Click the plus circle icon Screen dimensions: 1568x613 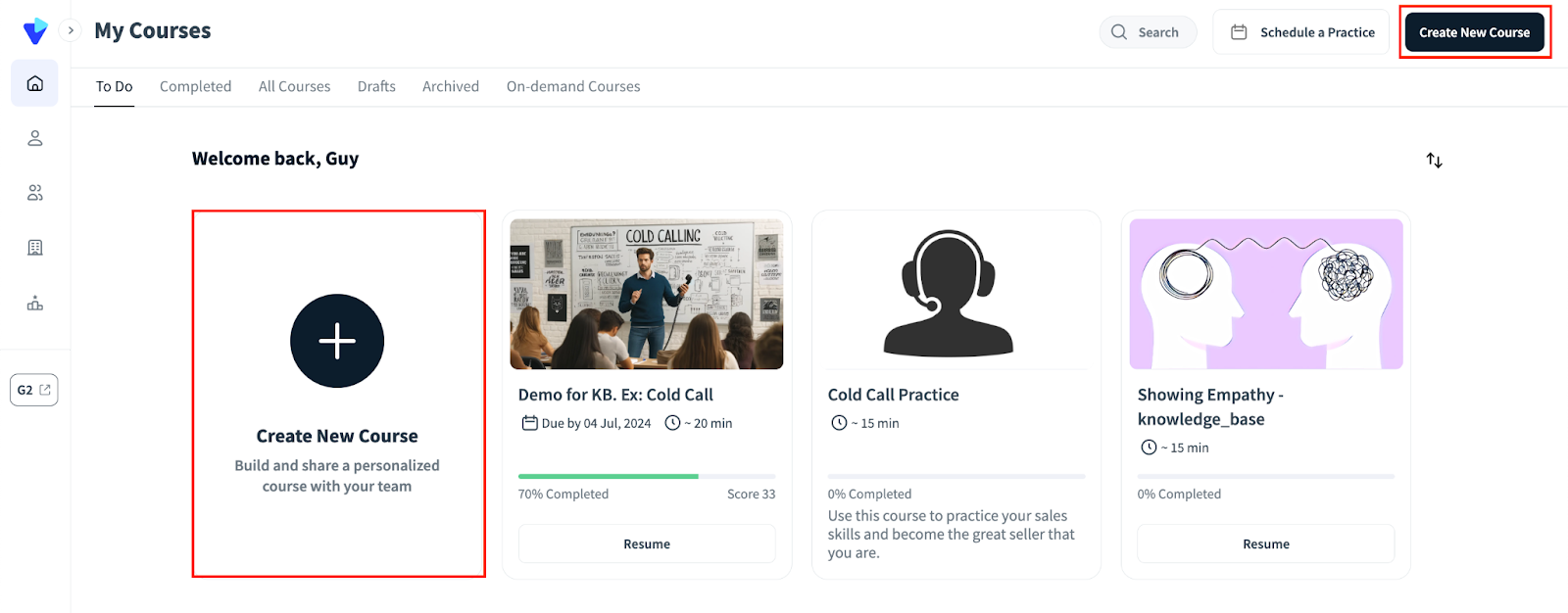tap(337, 341)
